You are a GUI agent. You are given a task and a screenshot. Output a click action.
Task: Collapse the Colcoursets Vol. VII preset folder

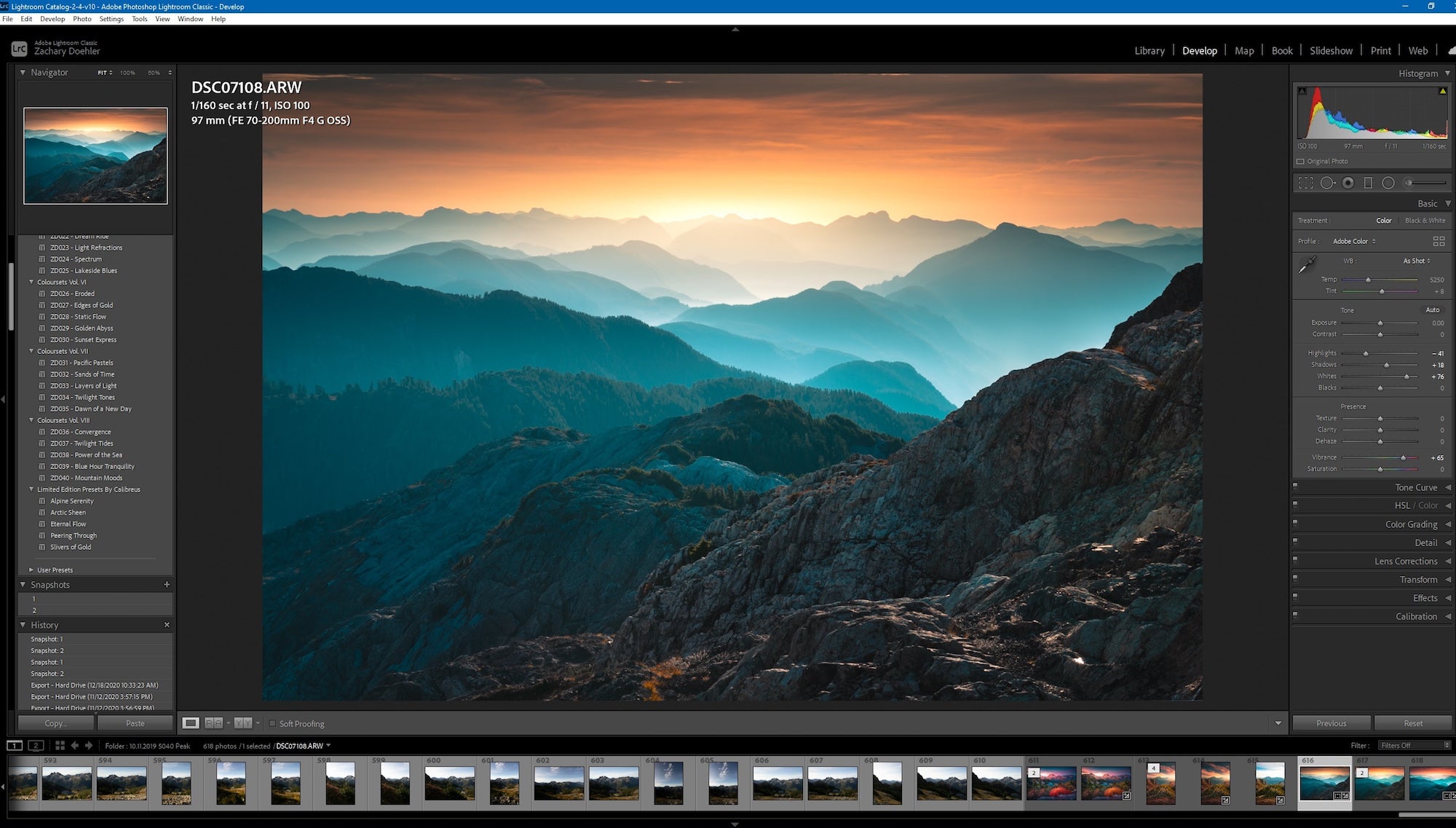31,351
